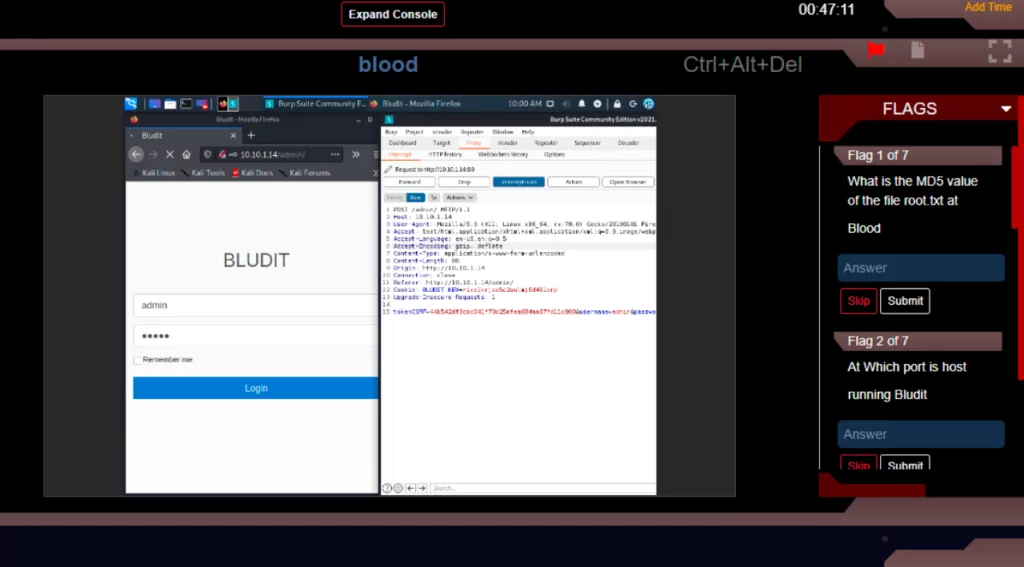The width and height of the screenshot is (1024, 567).
Task: Click the pencil edit icon beside Request target
Action: [389, 169]
